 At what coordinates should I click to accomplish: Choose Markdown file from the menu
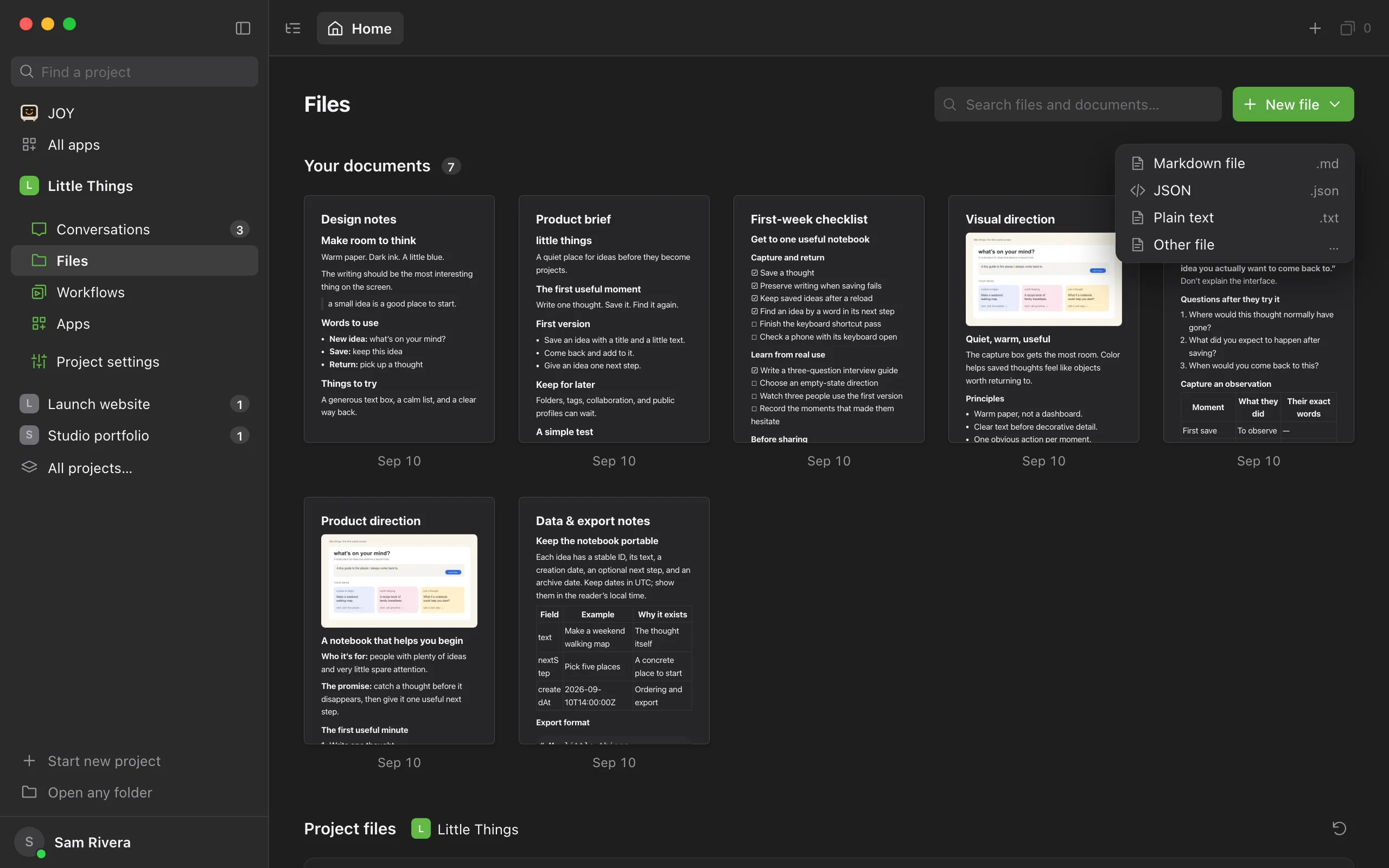(1234, 163)
